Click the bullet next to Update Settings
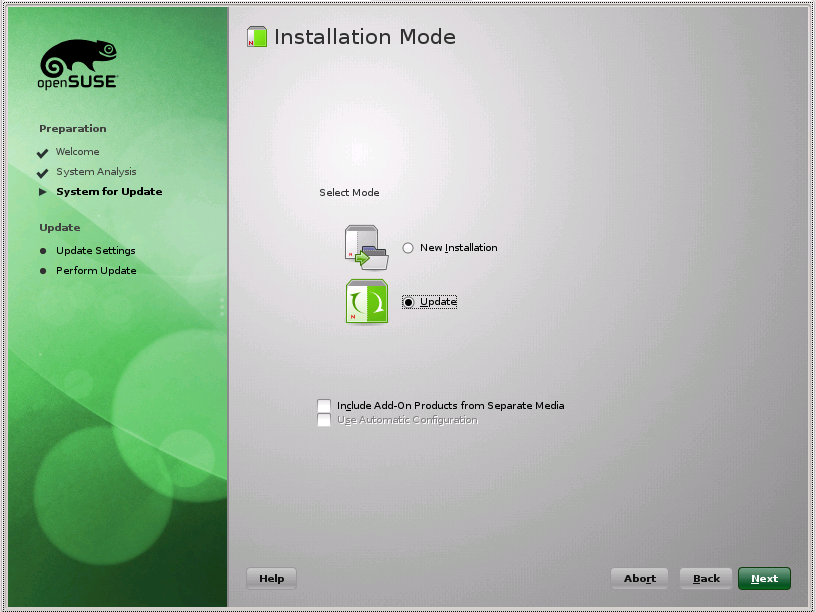The height and width of the screenshot is (612, 816). point(43,251)
